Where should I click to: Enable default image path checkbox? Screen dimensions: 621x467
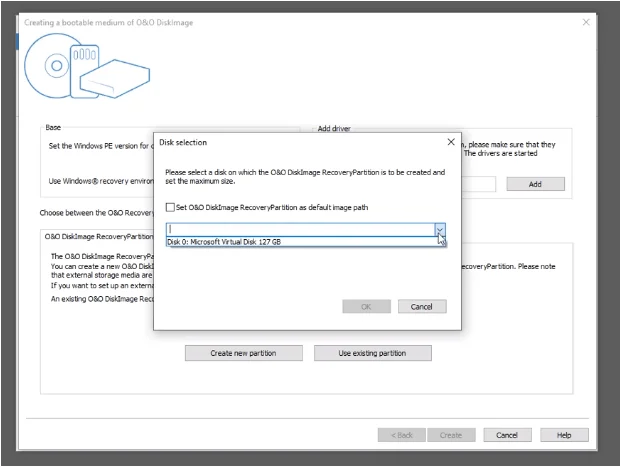click(170, 207)
